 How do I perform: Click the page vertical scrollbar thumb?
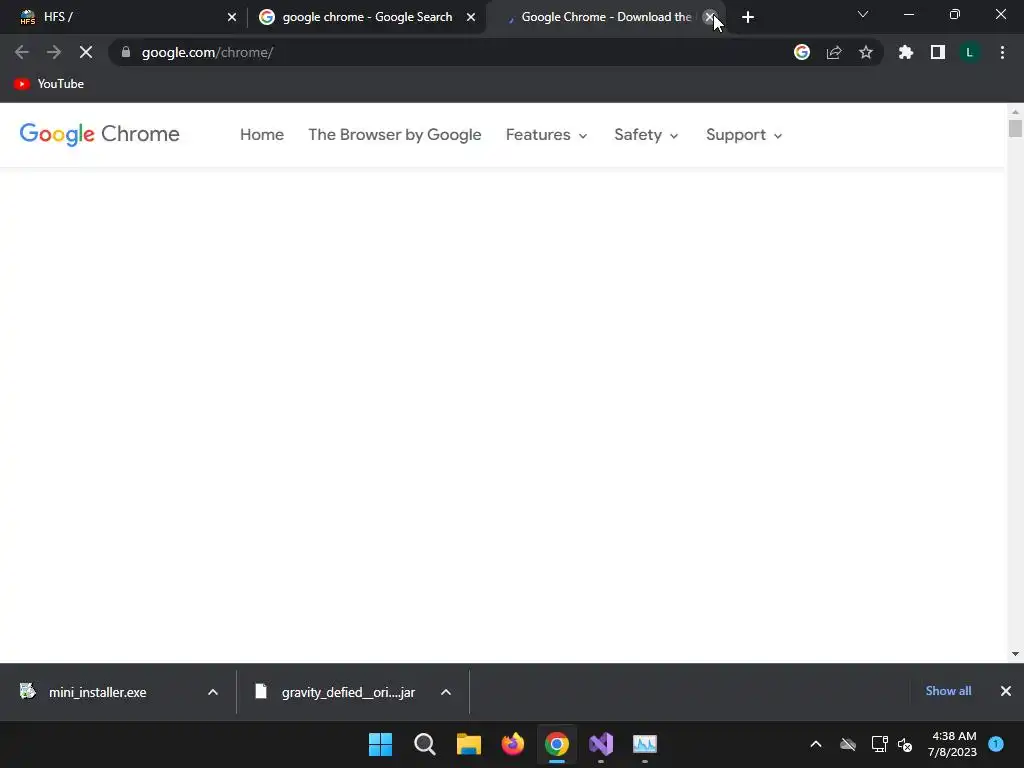point(1015,128)
